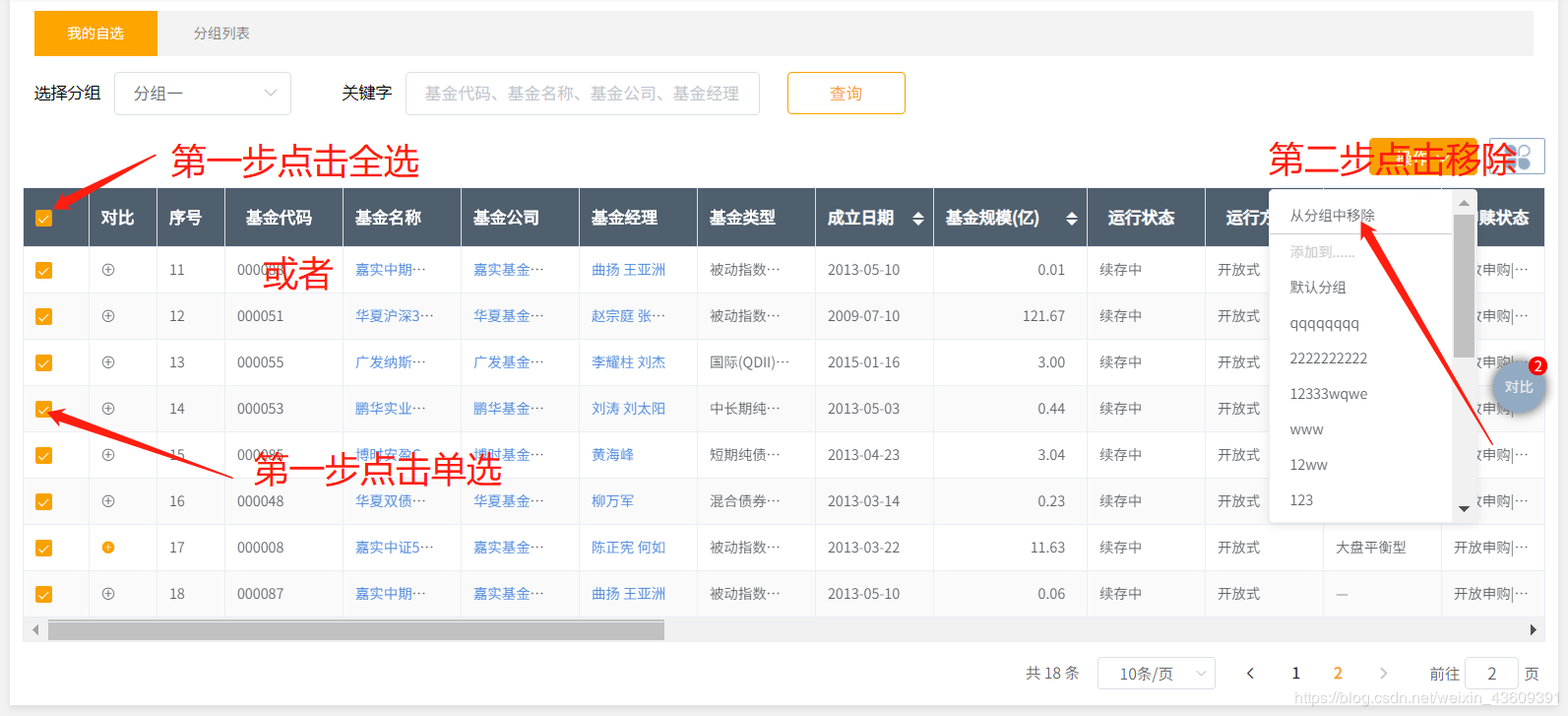
Task: Click the column settings grid icon
Action: pyautogui.click(x=1518, y=157)
